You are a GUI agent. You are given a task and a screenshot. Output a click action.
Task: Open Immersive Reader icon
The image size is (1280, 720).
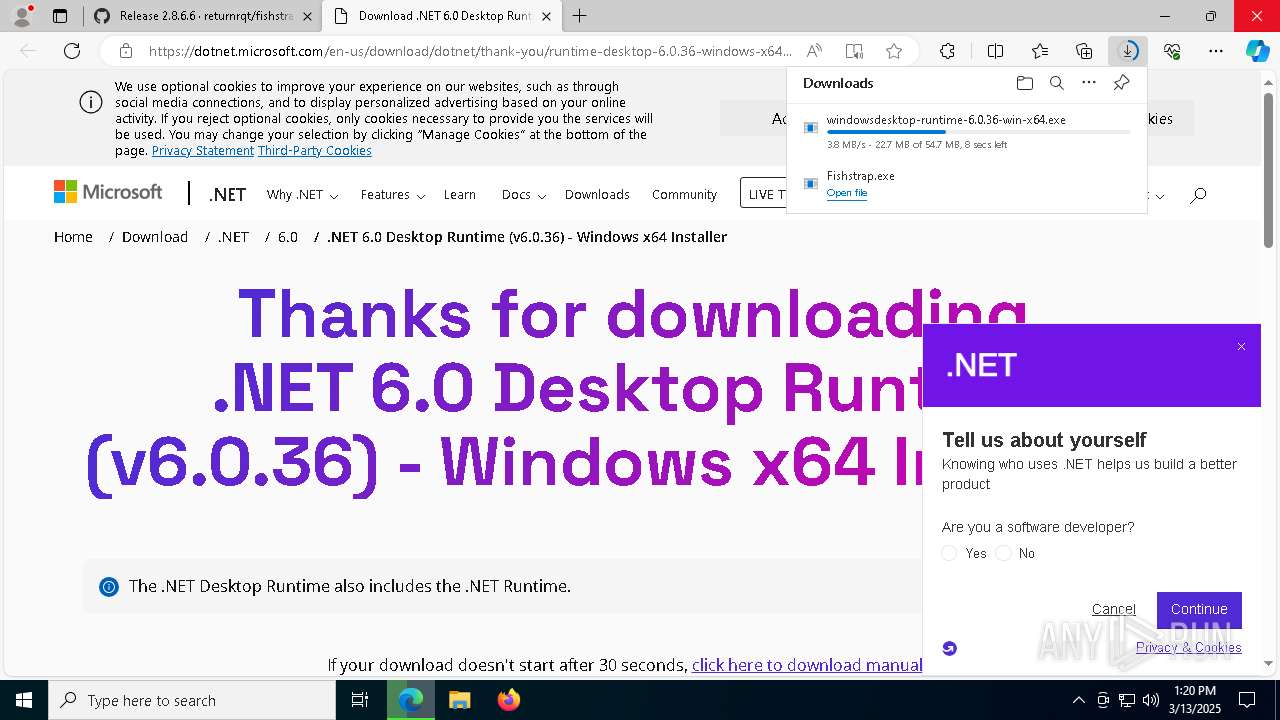[854, 51]
